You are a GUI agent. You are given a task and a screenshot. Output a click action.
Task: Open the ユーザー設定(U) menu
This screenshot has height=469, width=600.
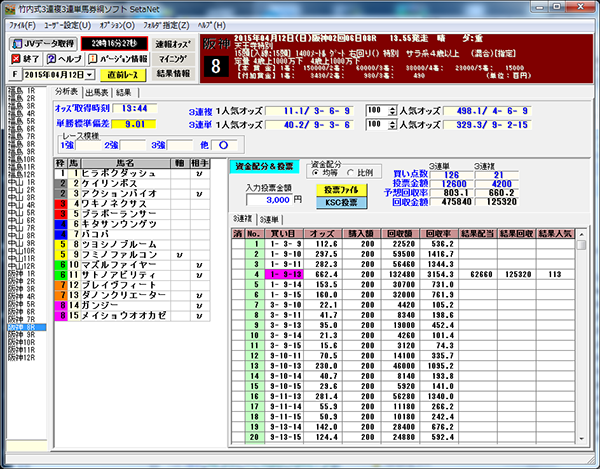(67, 25)
